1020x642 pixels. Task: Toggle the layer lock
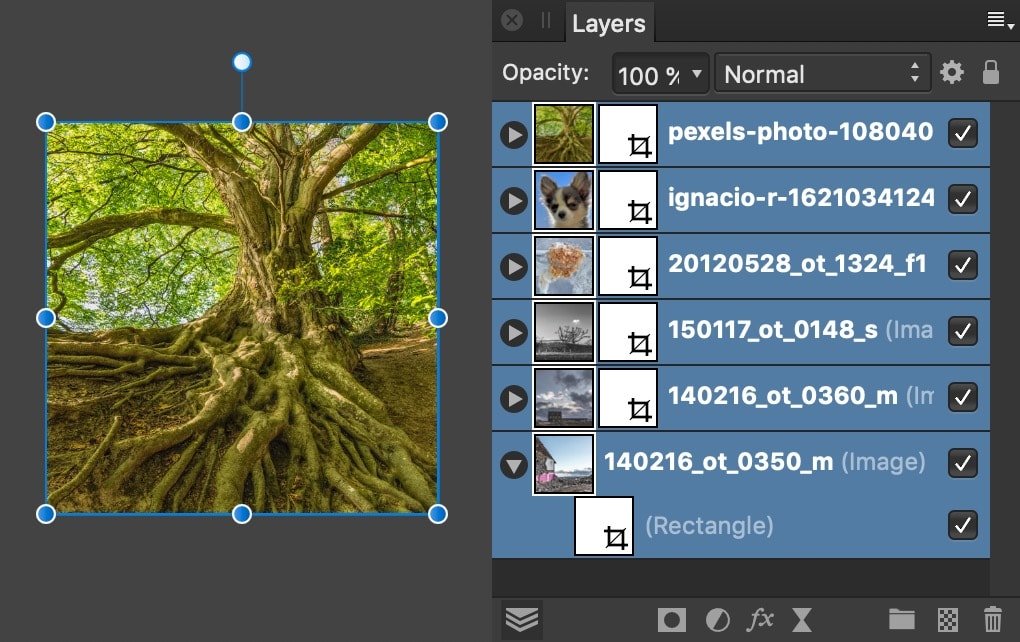(x=991, y=72)
